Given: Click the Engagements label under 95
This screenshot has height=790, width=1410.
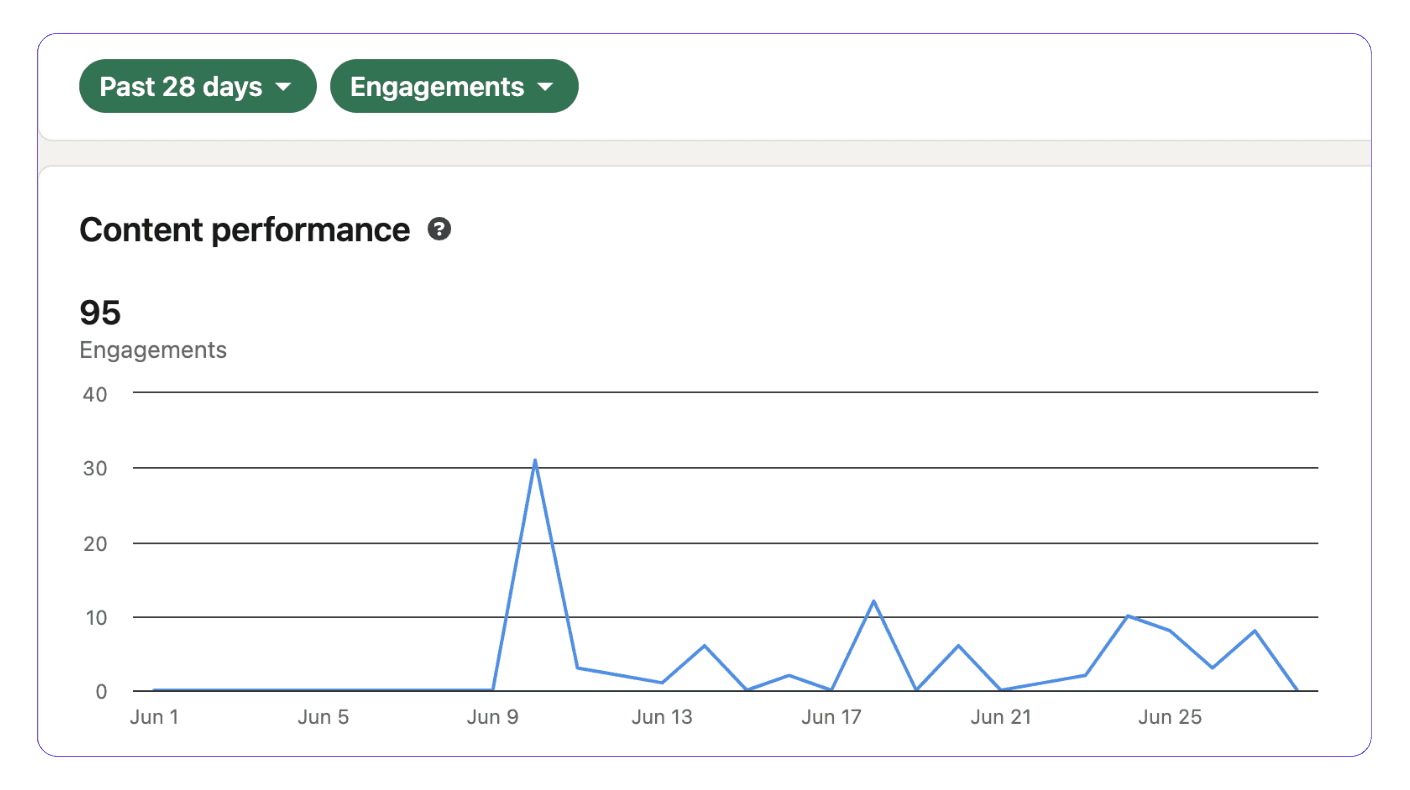Looking at the screenshot, I should 153,350.
